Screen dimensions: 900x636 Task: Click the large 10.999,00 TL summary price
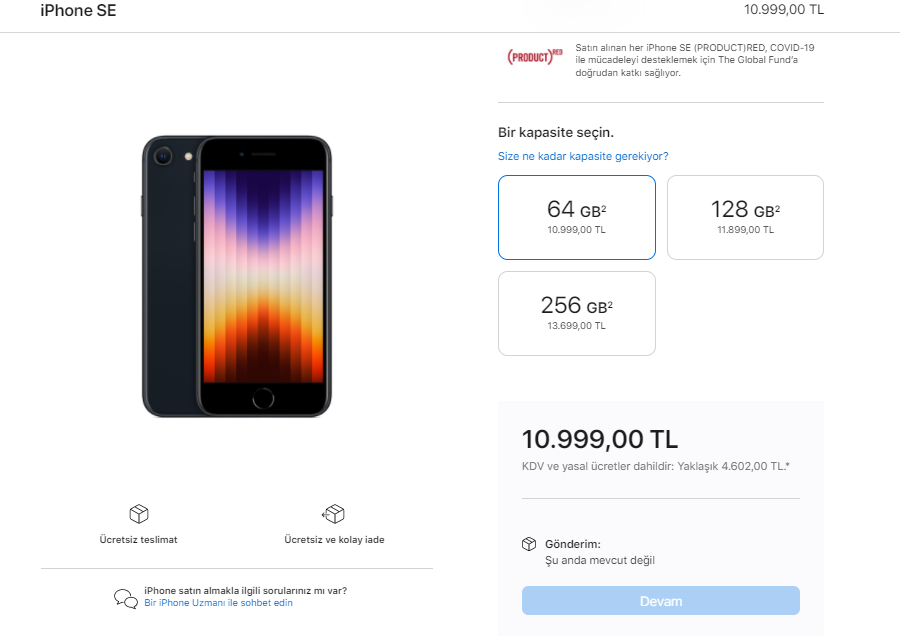600,439
